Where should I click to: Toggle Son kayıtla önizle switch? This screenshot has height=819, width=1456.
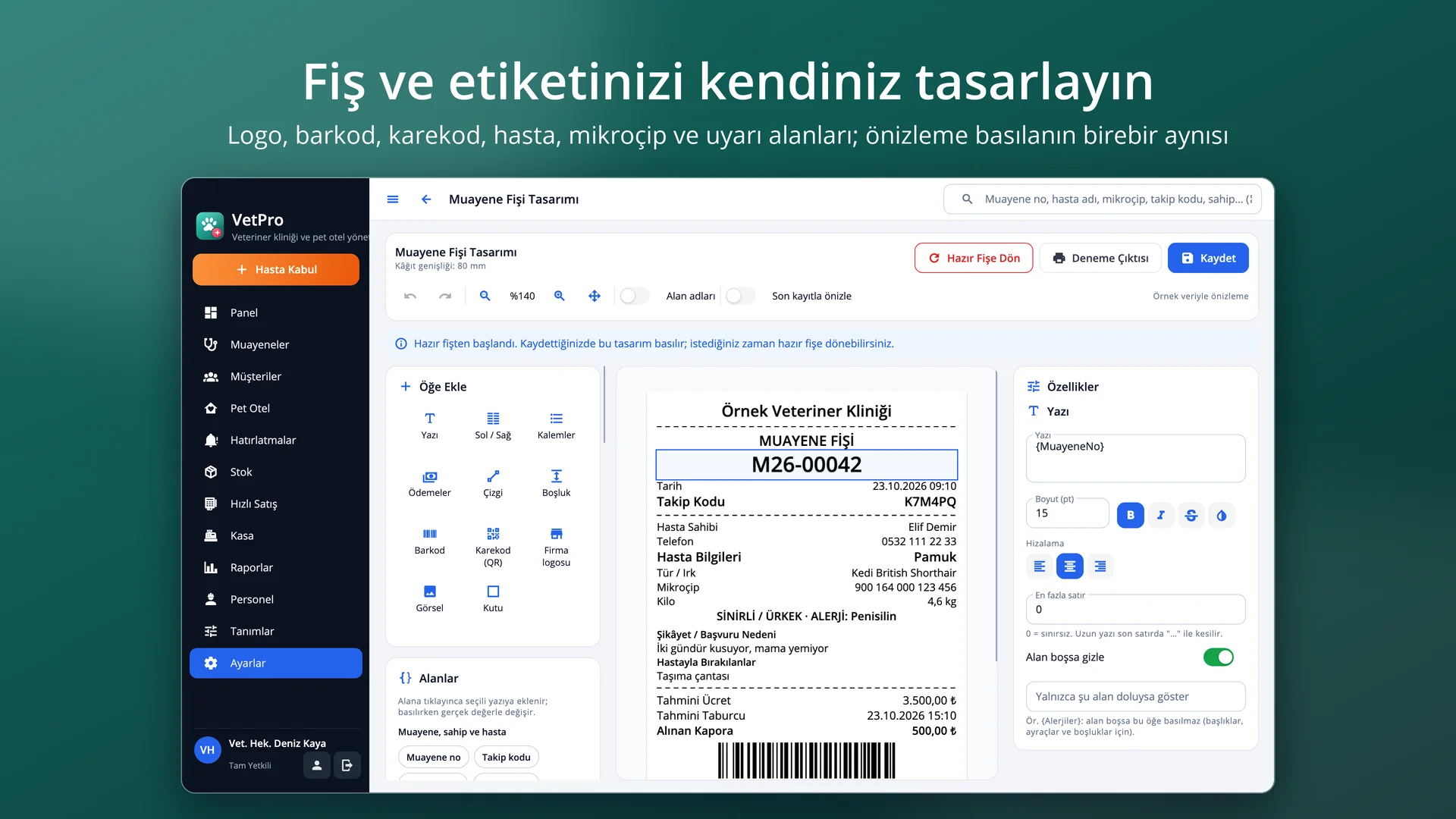click(740, 296)
